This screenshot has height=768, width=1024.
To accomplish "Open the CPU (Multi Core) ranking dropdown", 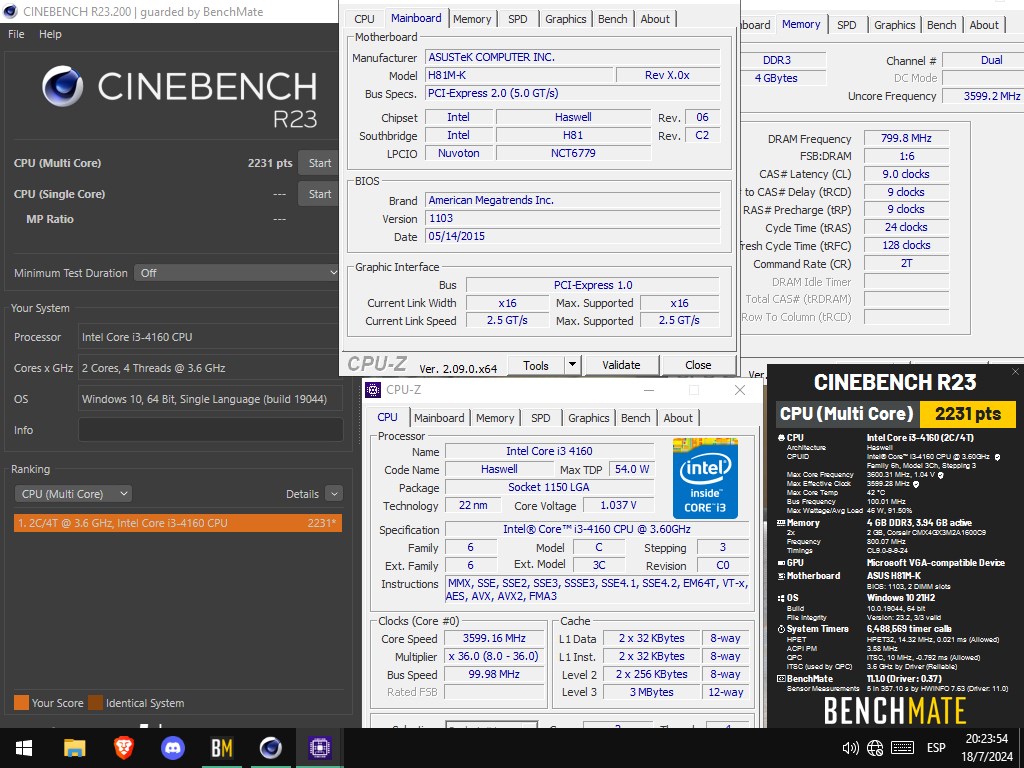I will tap(73, 494).
